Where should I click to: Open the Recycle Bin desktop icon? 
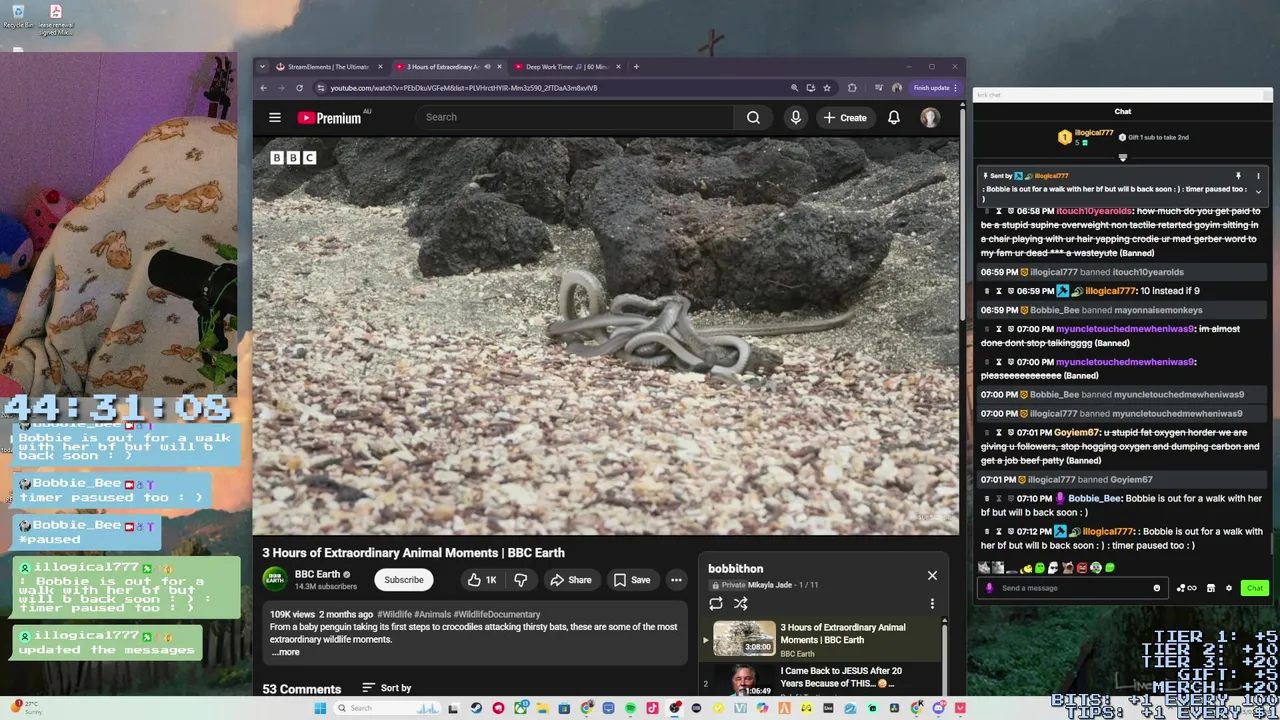pos(18,16)
